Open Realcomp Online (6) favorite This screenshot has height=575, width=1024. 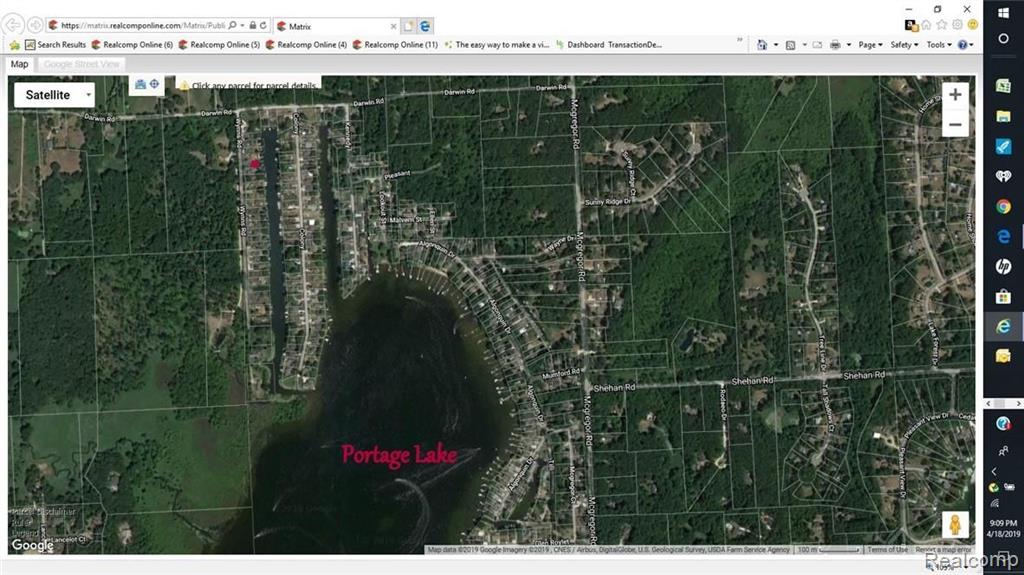tap(132, 45)
